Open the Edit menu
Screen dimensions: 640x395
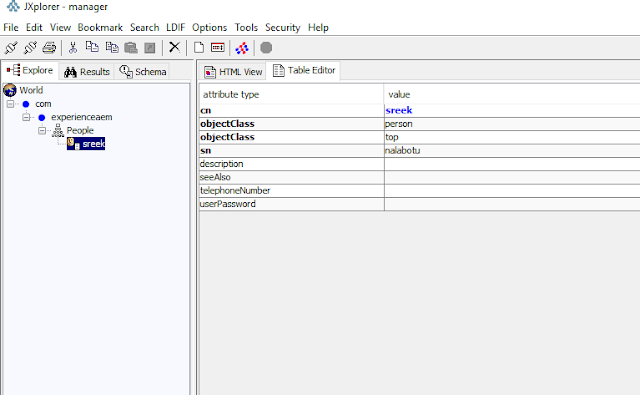coord(34,27)
